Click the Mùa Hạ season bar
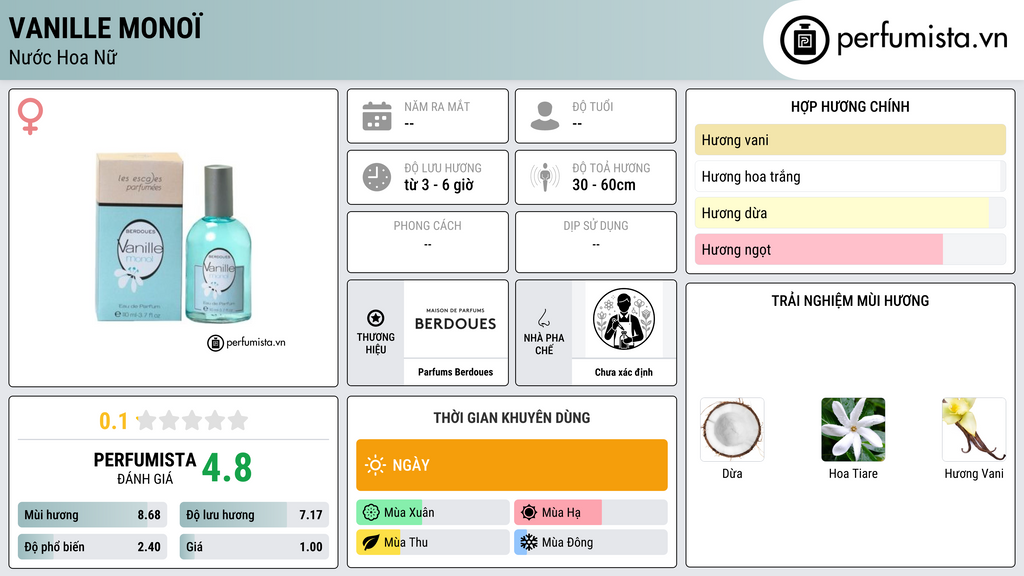Viewport: 1024px width, 576px height. tap(591, 513)
